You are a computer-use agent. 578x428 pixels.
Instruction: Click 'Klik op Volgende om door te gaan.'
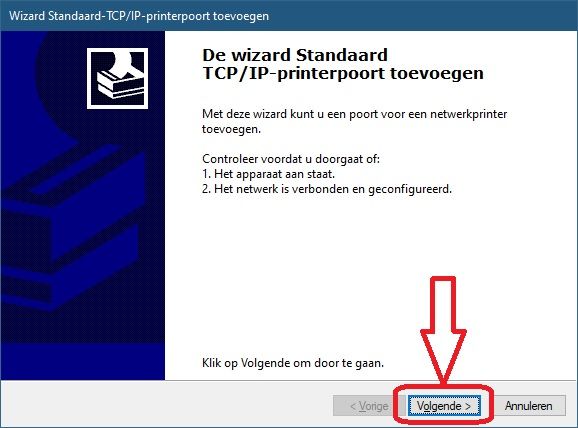pyautogui.click(x=293, y=363)
